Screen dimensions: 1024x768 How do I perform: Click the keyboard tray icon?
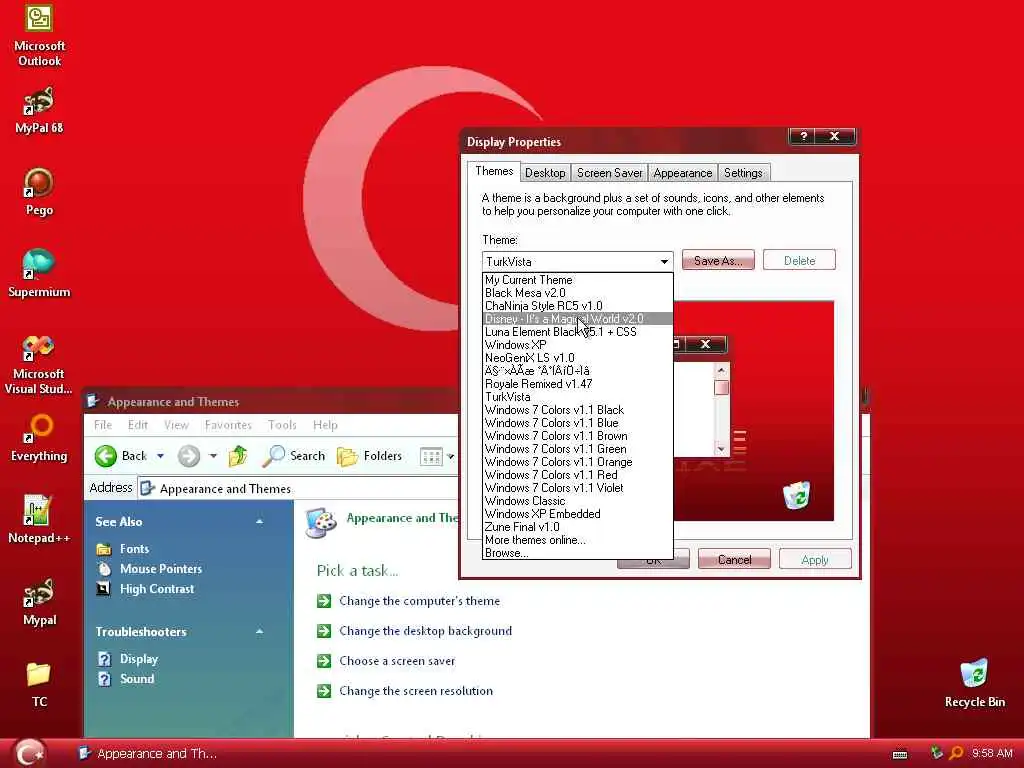pos(900,755)
